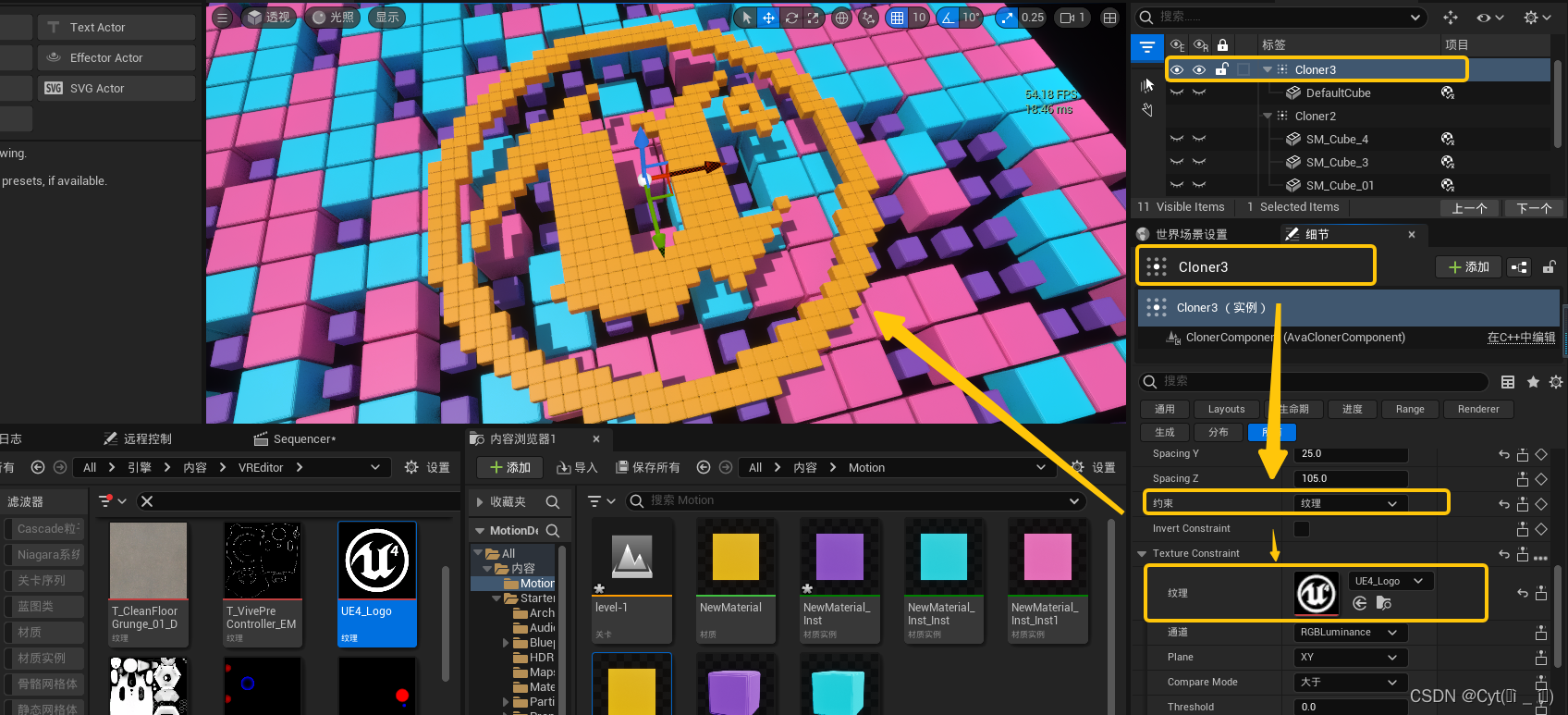1568x715 pixels.
Task: Browse to texture asset folder-search icon
Action: (1384, 603)
